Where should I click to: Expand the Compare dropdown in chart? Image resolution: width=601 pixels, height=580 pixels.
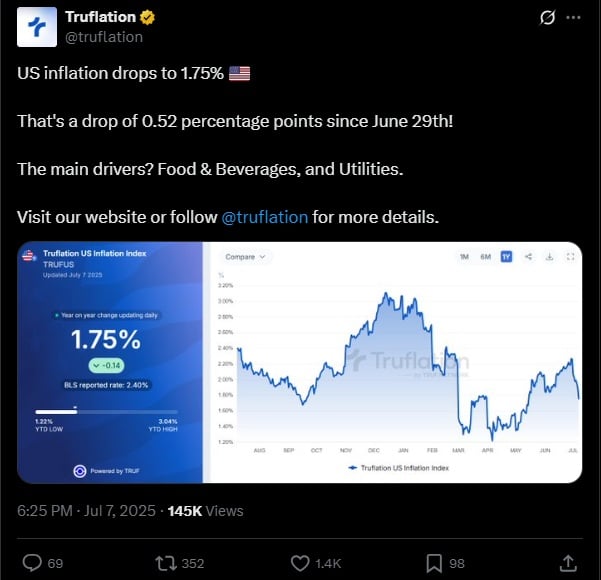(245, 257)
